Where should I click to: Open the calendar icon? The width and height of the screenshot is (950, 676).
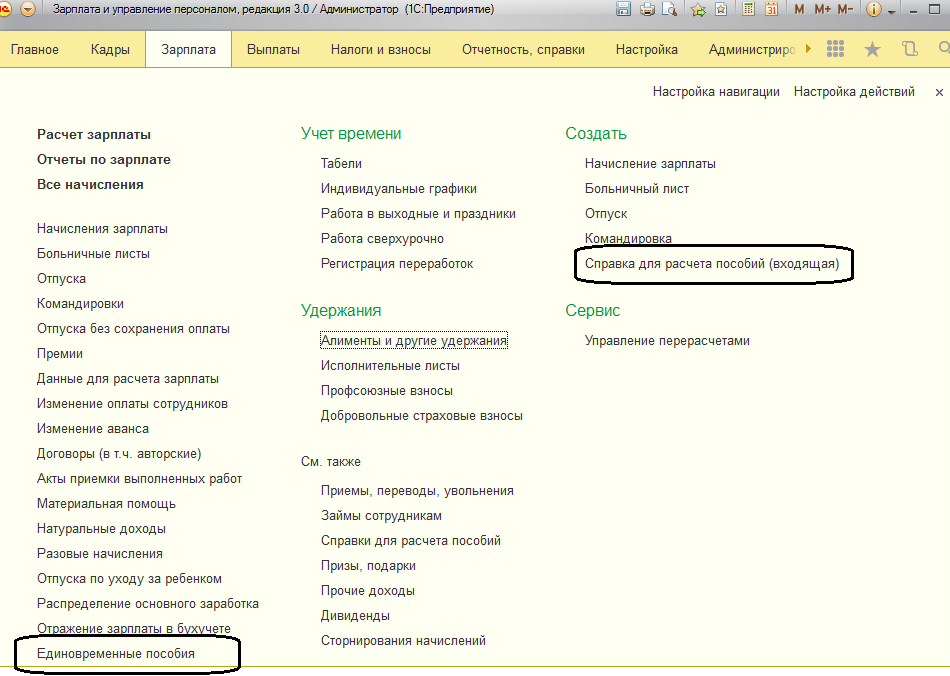click(771, 9)
